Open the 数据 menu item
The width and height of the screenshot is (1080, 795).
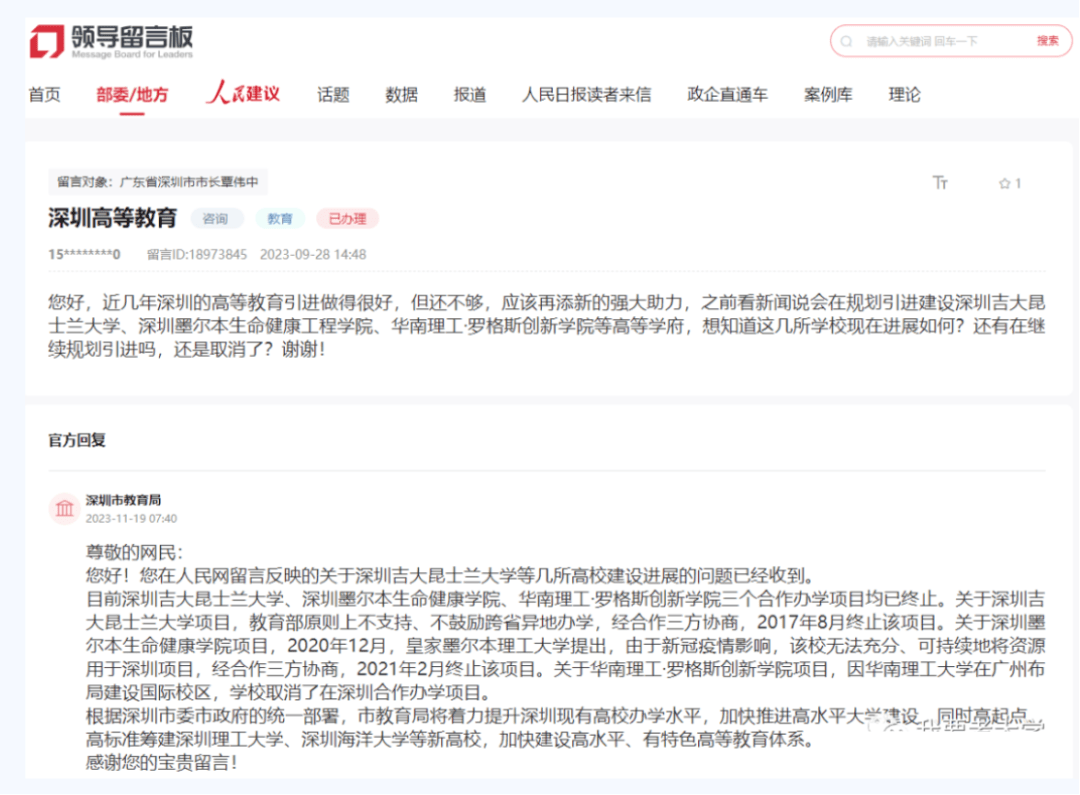[401, 94]
